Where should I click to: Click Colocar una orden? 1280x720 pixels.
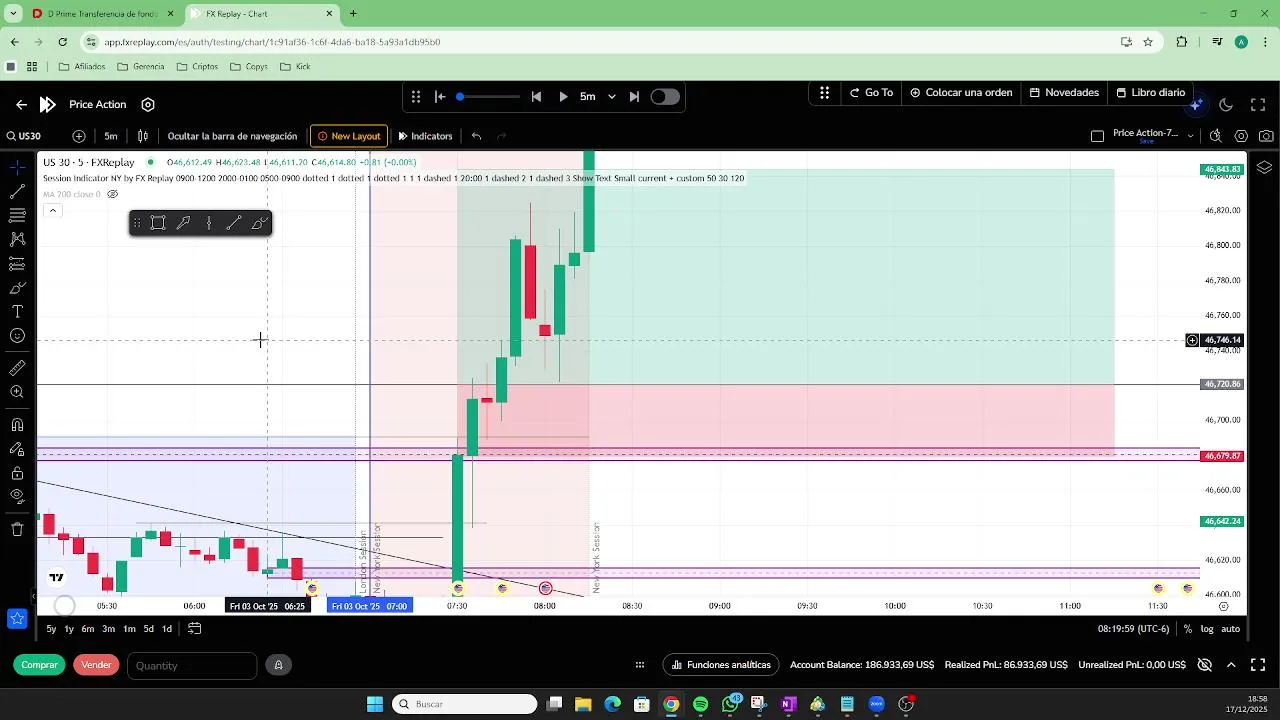pos(961,93)
